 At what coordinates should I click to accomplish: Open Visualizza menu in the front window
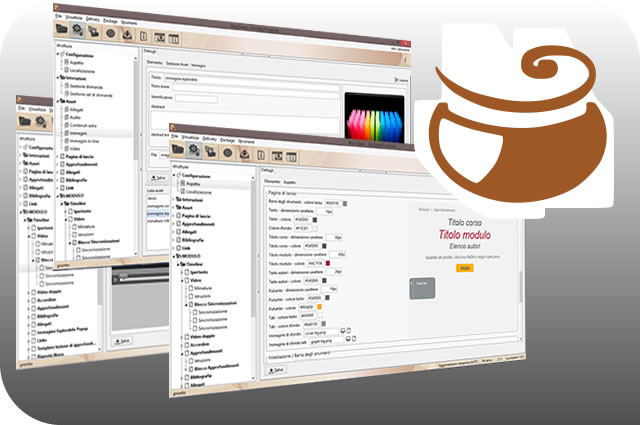click(x=190, y=138)
